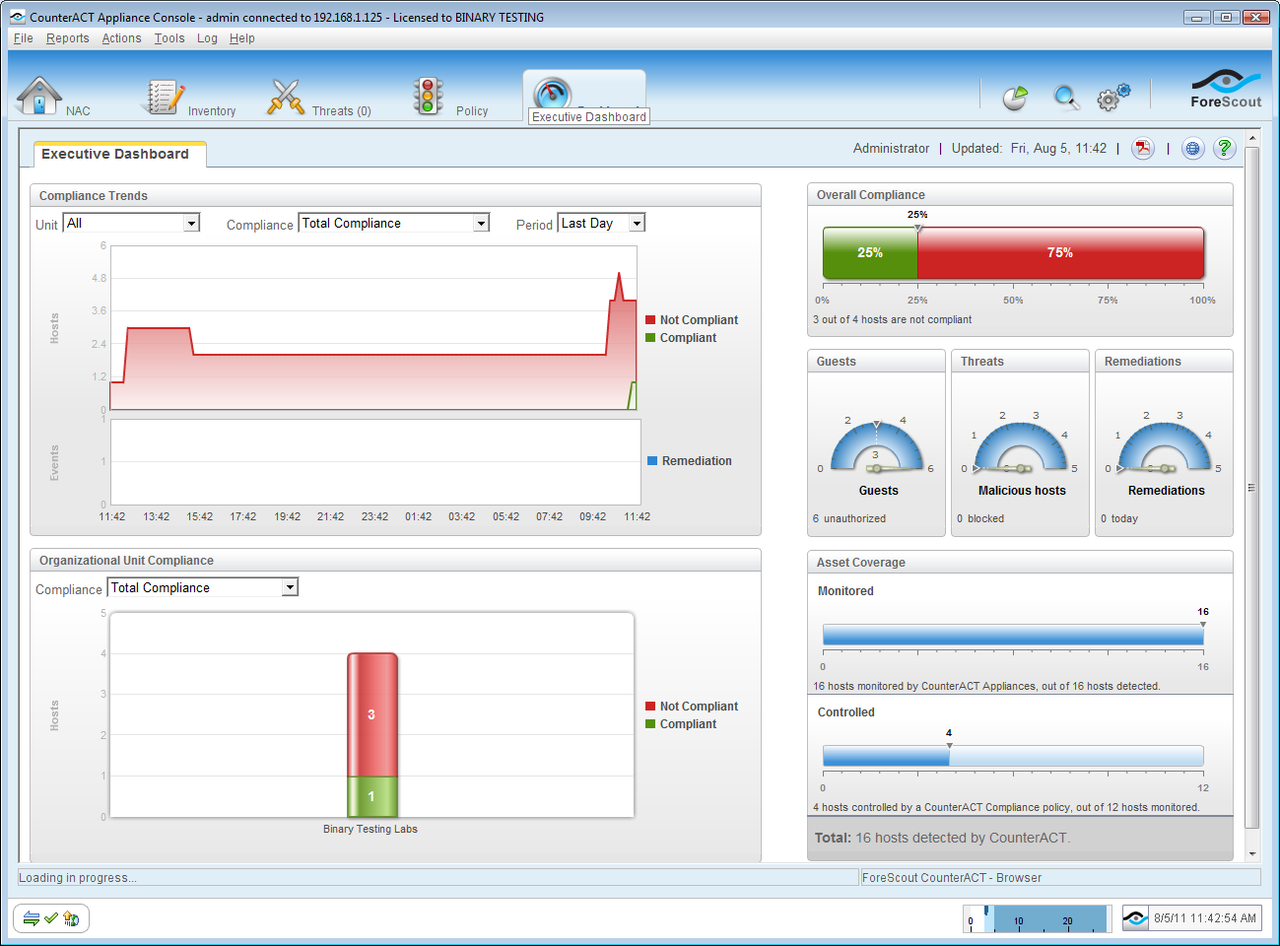
Task: Click the Monitored hosts coverage bar
Action: pyautogui.click(x=1013, y=635)
